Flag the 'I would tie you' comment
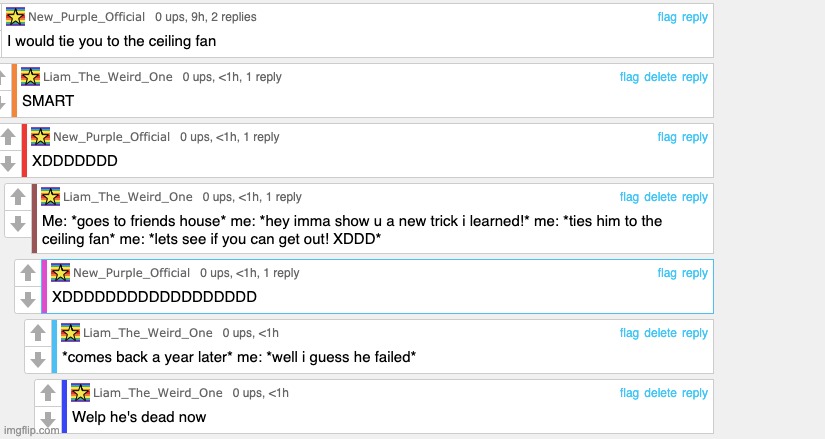 coord(667,17)
